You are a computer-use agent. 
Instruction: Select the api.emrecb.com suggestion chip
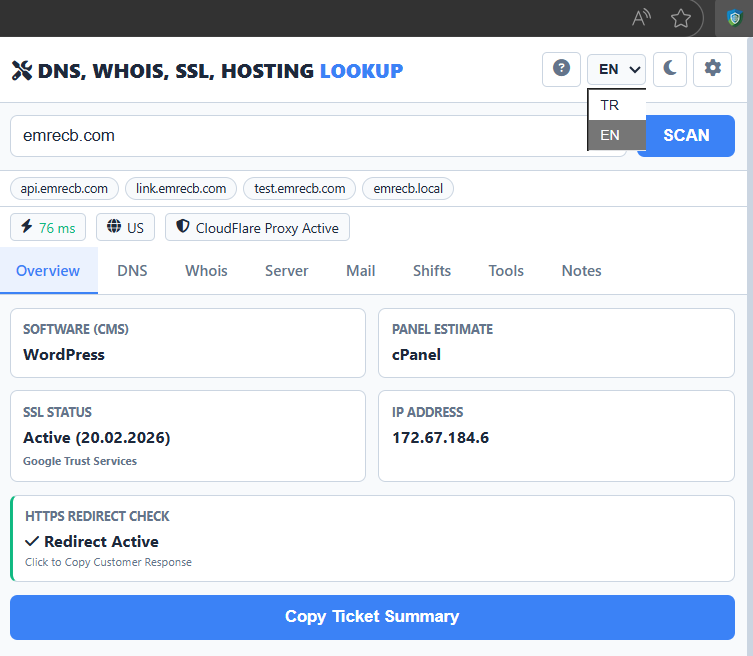(65, 188)
